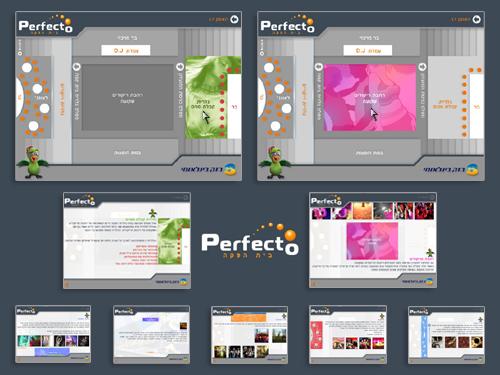
Task: Open the last red photo in the dance-floor page strip
Action: 424,211
